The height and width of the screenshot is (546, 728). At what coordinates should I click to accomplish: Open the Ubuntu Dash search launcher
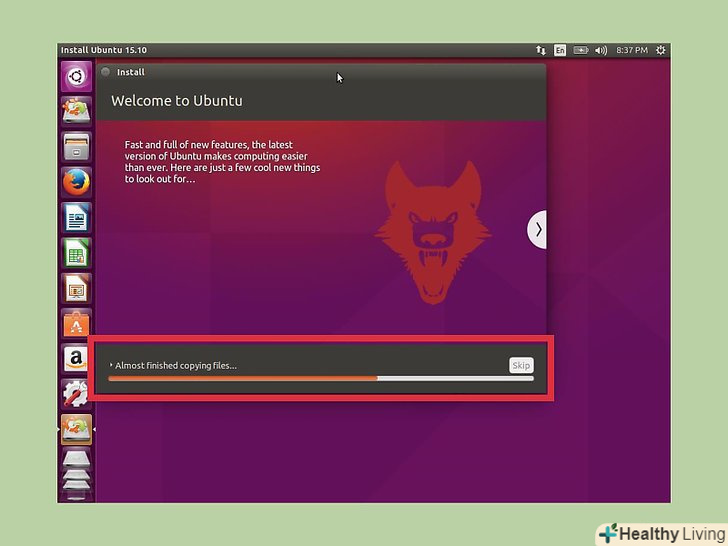pyautogui.click(x=76, y=76)
